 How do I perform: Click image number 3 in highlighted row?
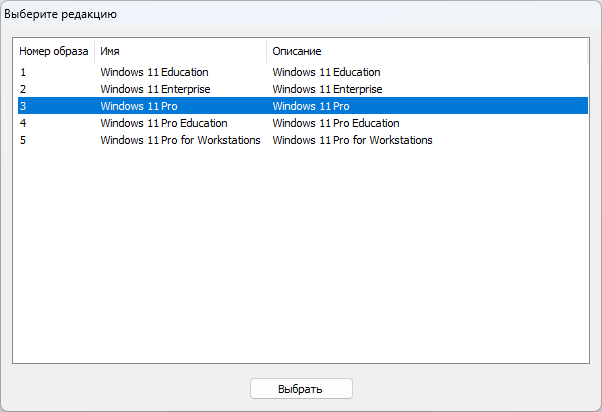coord(23,106)
